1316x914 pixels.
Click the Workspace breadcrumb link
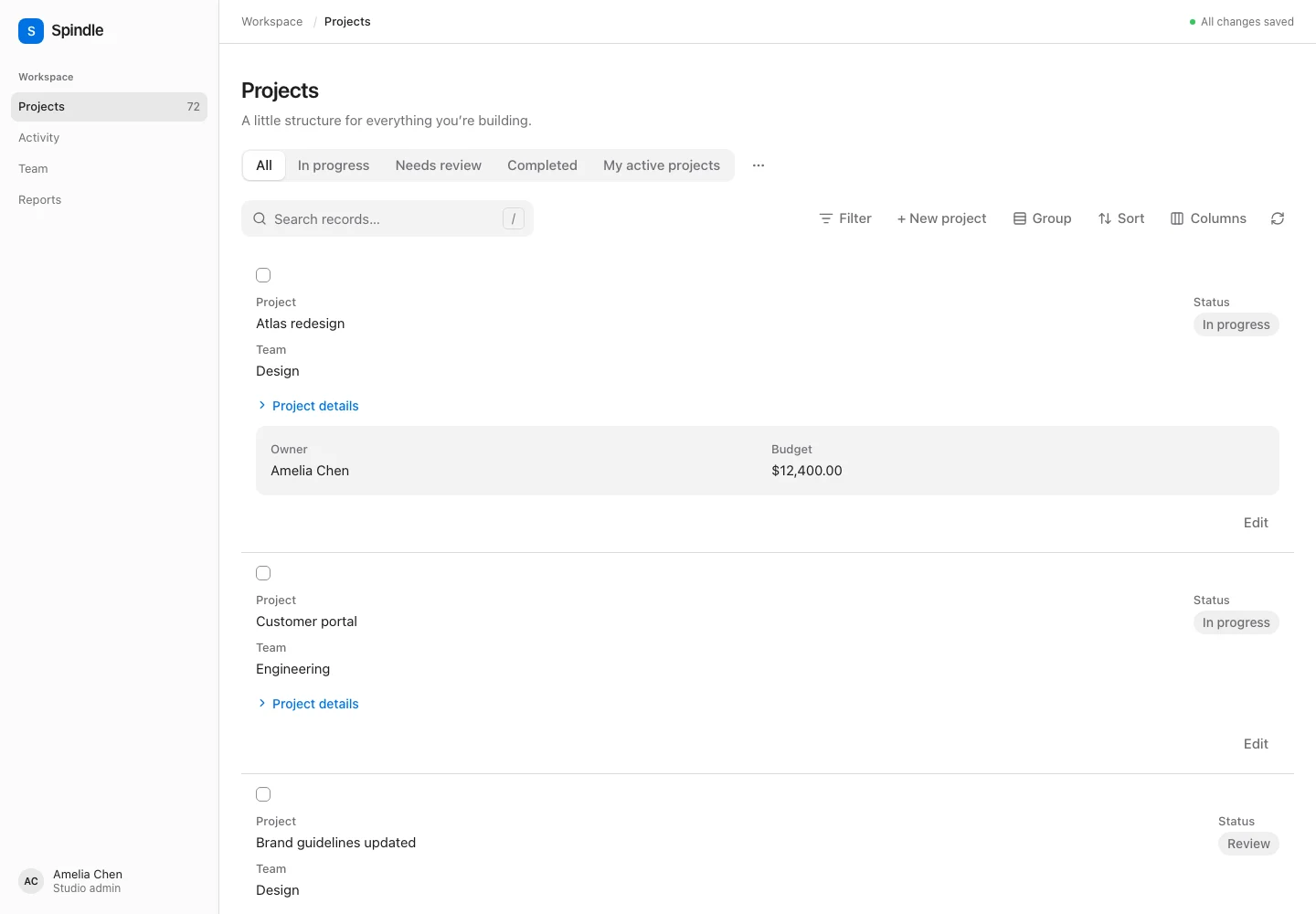pos(272,22)
